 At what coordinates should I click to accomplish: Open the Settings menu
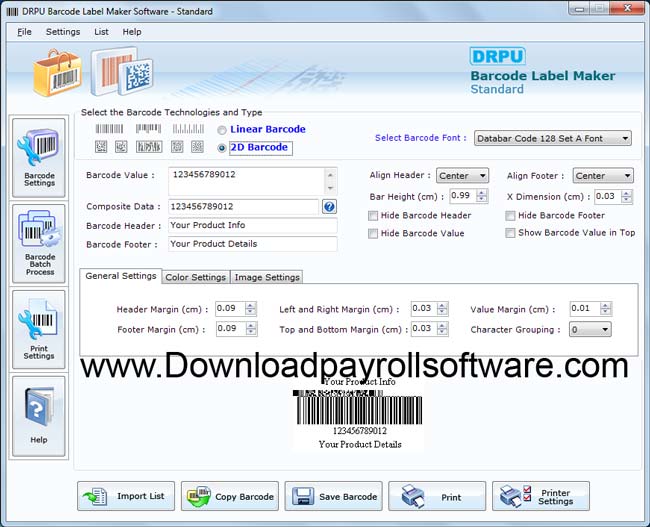pos(63,32)
